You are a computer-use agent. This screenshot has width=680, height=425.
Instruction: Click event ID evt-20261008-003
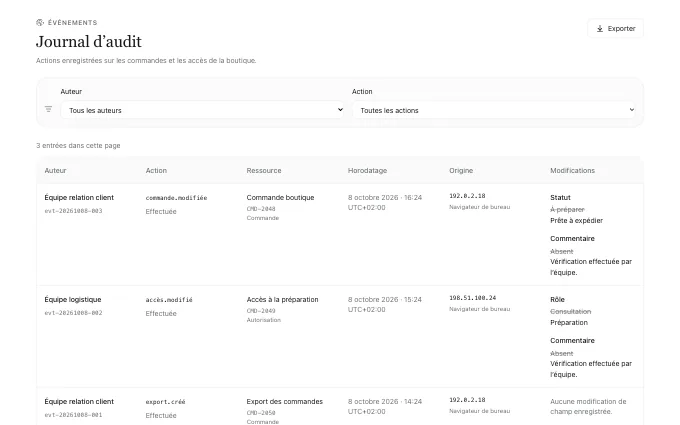tap(73, 211)
